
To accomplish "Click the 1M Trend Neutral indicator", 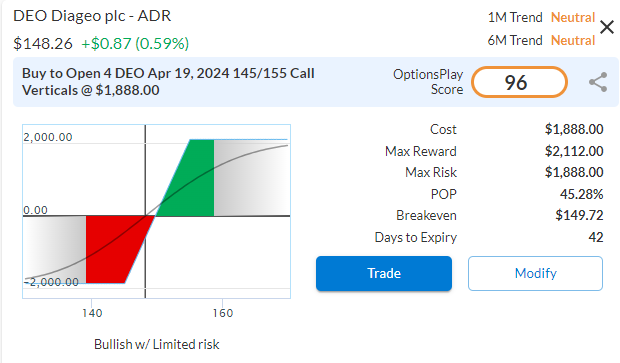I will point(541,17).
